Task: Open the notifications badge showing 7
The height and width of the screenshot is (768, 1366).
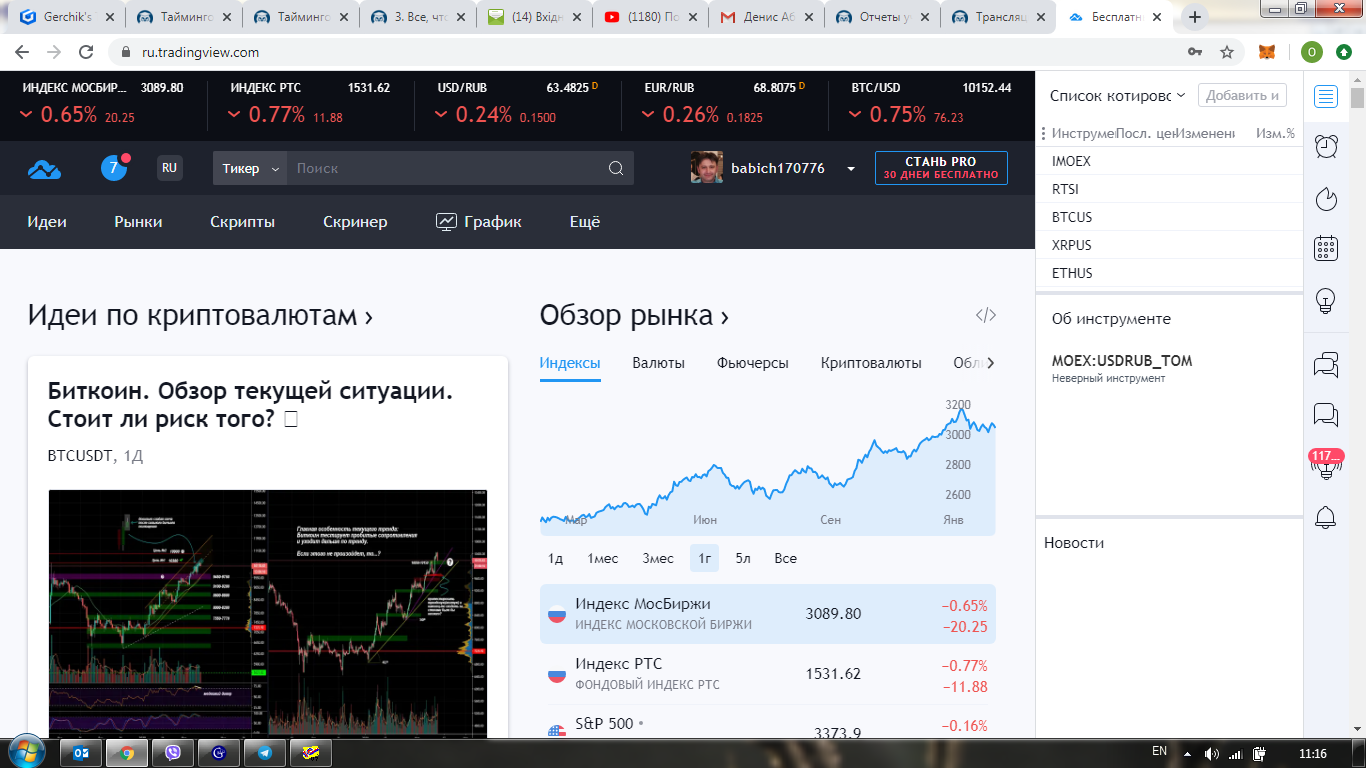Action: [114, 168]
